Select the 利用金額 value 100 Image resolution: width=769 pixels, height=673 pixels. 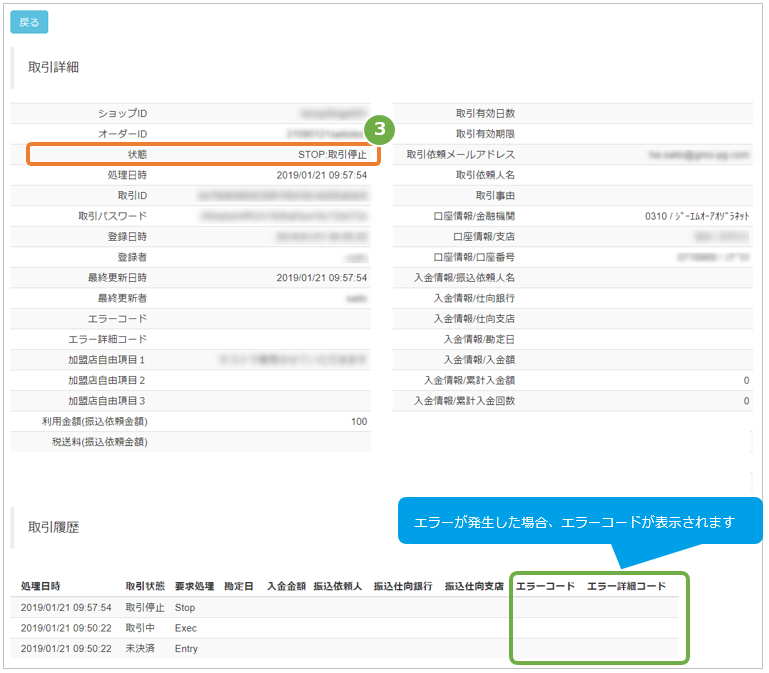(x=359, y=422)
